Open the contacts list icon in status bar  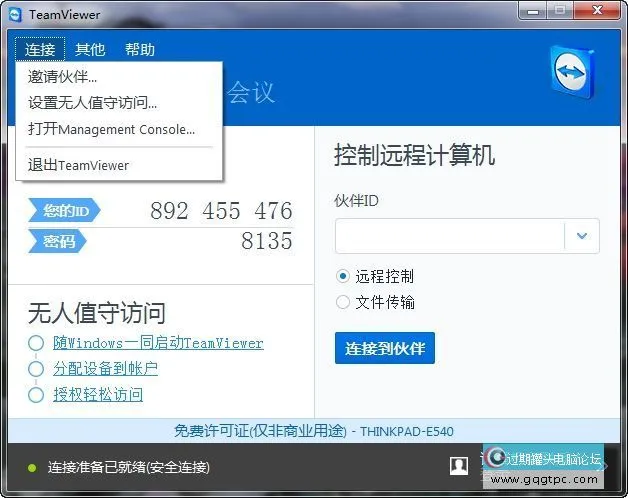click(459, 465)
